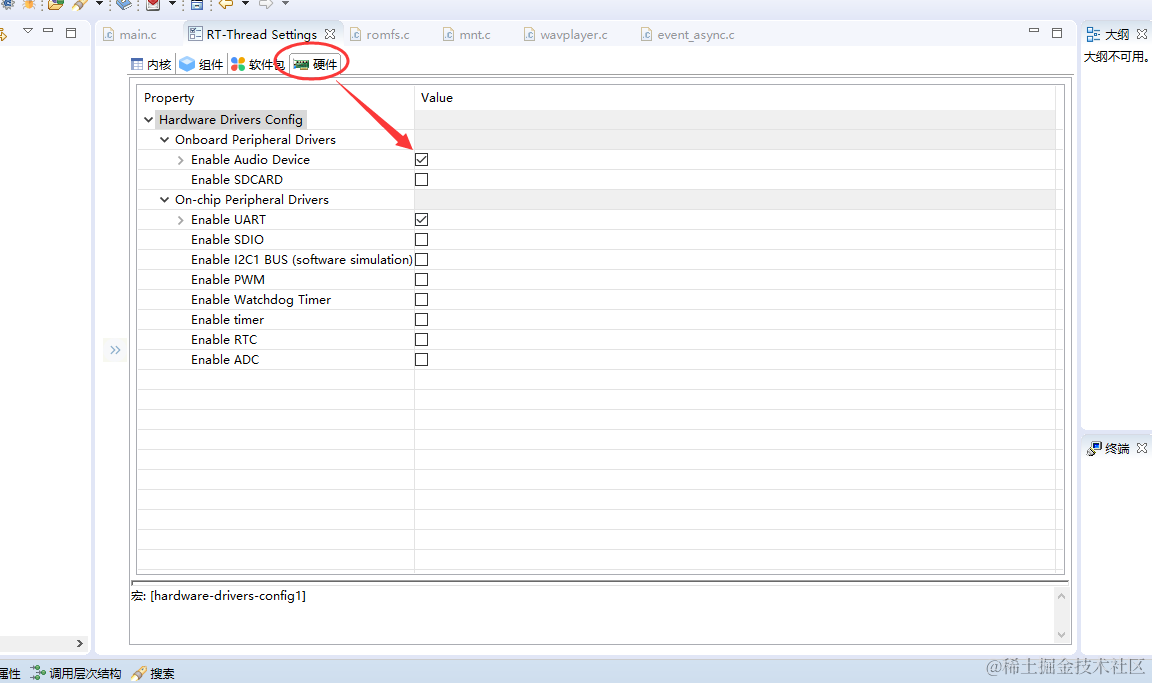Image resolution: width=1152 pixels, height=683 pixels.
Task: Switch to the main.c tab
Action: (129, 35)
